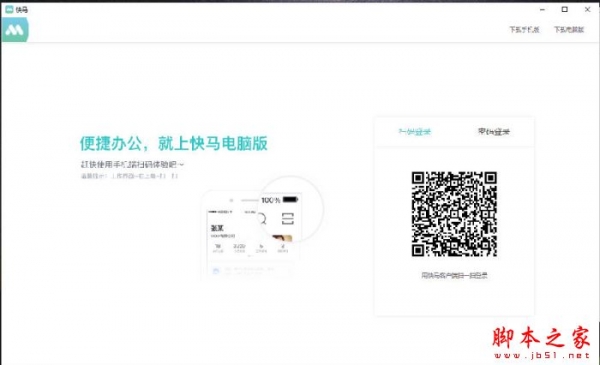The height and width of the screenshot is (365, 600).
Task: Close the Kuaima window
Action: (x=587, y=10)
